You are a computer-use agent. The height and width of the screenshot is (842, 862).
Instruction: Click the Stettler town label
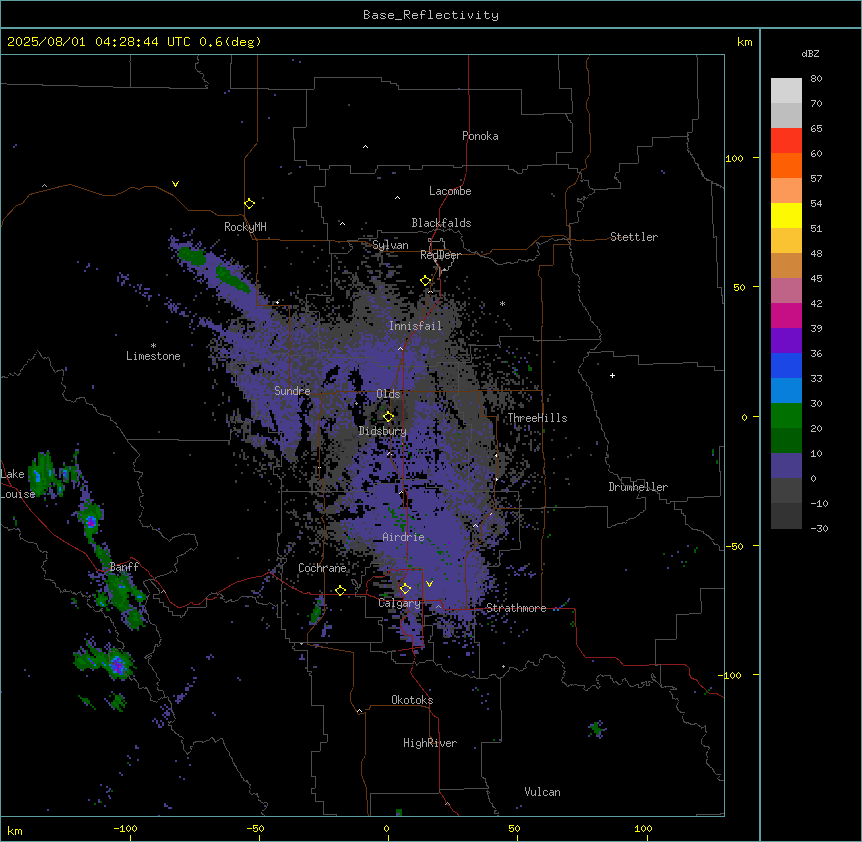pyautogui.click(x=634, y=237)
